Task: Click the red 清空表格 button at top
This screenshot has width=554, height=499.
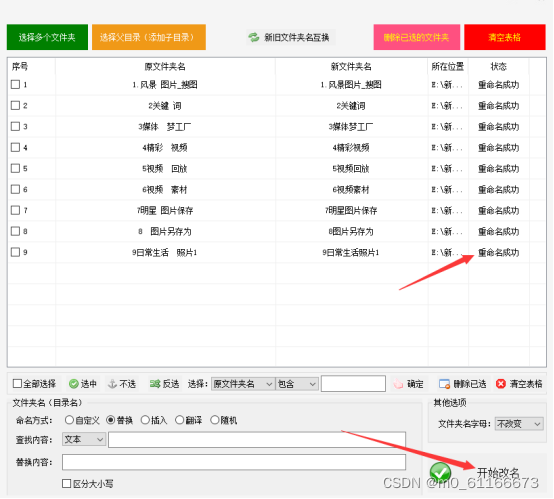Action: tap(505, 37)
